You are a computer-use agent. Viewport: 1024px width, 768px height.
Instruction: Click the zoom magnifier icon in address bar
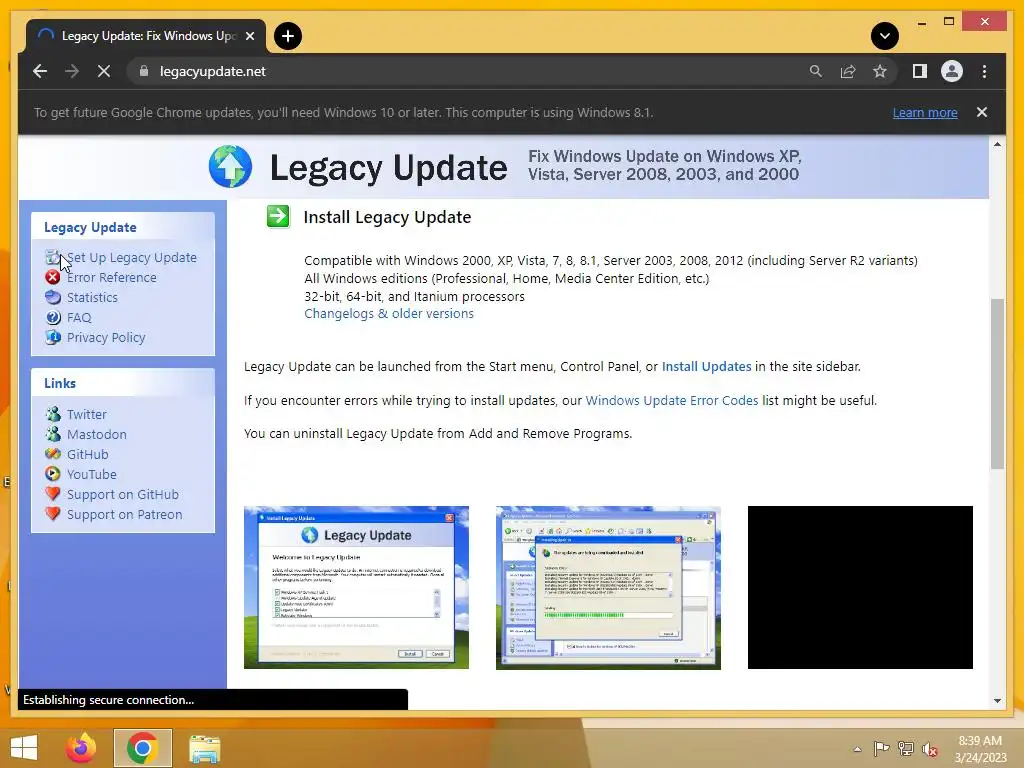click(x=816, y=71)
